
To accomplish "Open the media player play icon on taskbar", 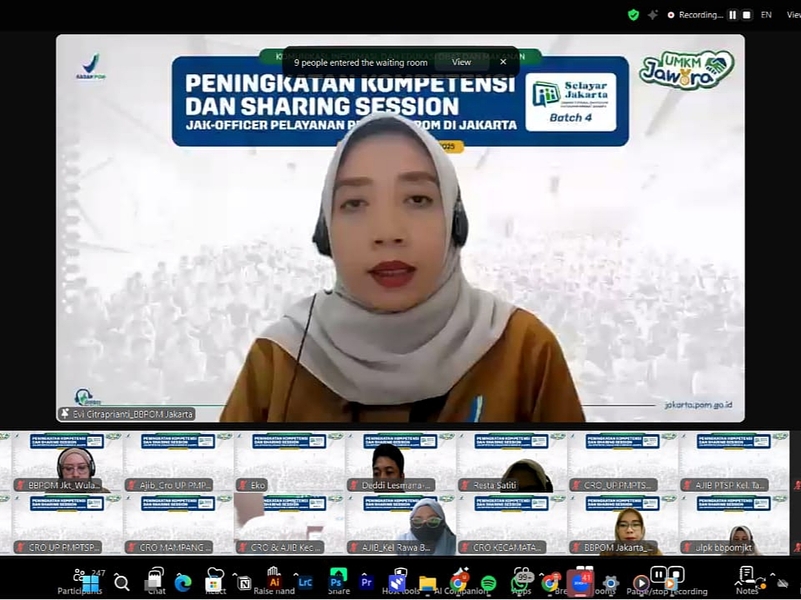I will [x=641, y=583].
